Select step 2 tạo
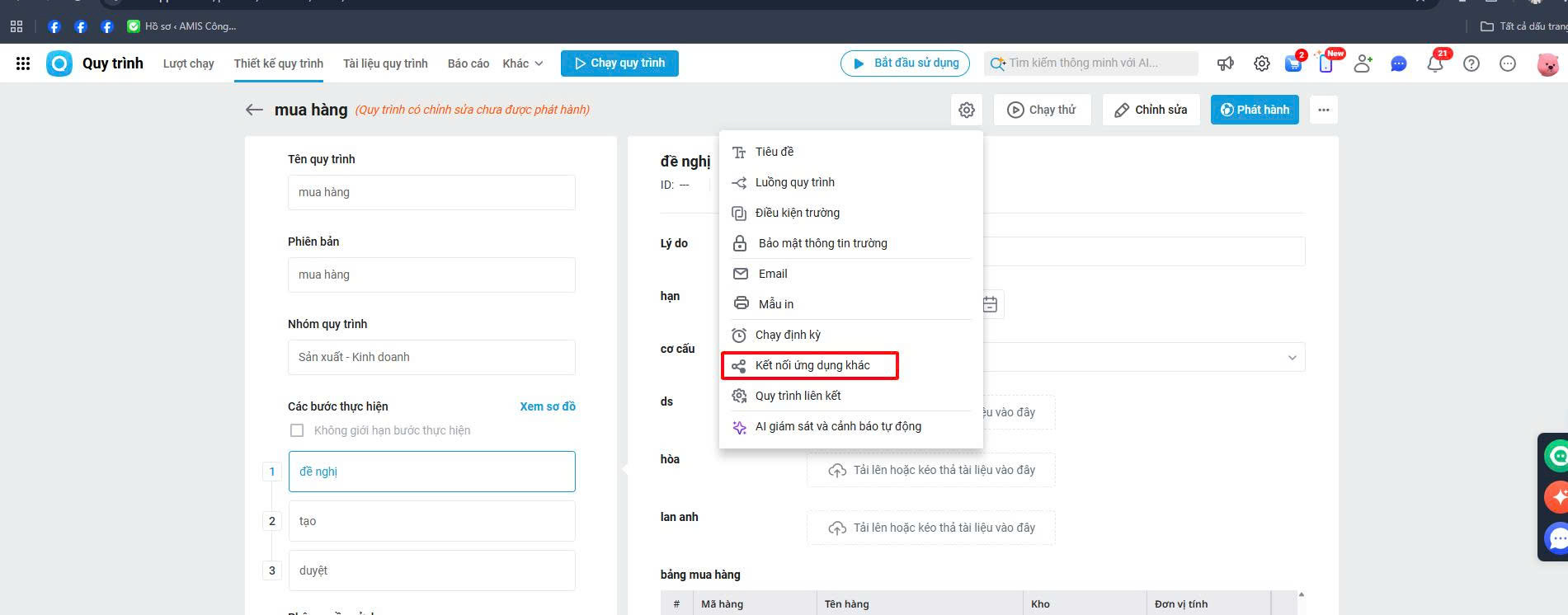1568x615 pixels. (x=431, y=521)
